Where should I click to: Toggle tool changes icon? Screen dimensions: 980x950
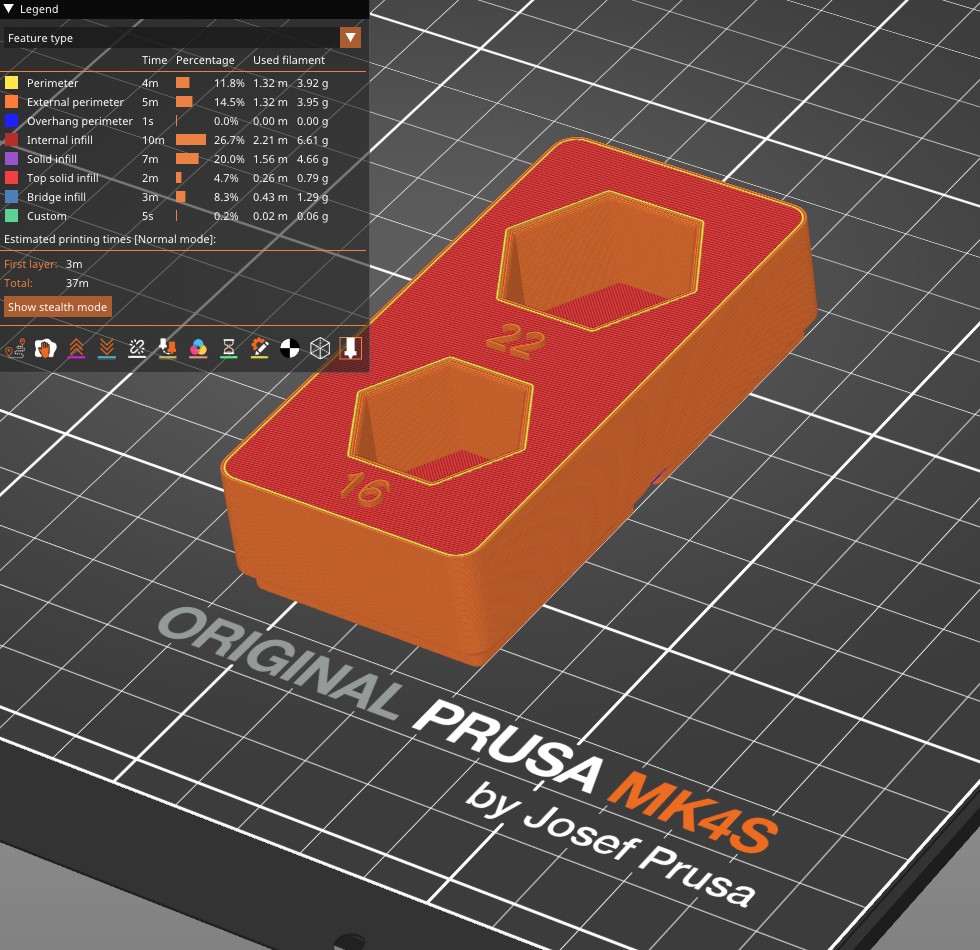click(x=168, y=348)
